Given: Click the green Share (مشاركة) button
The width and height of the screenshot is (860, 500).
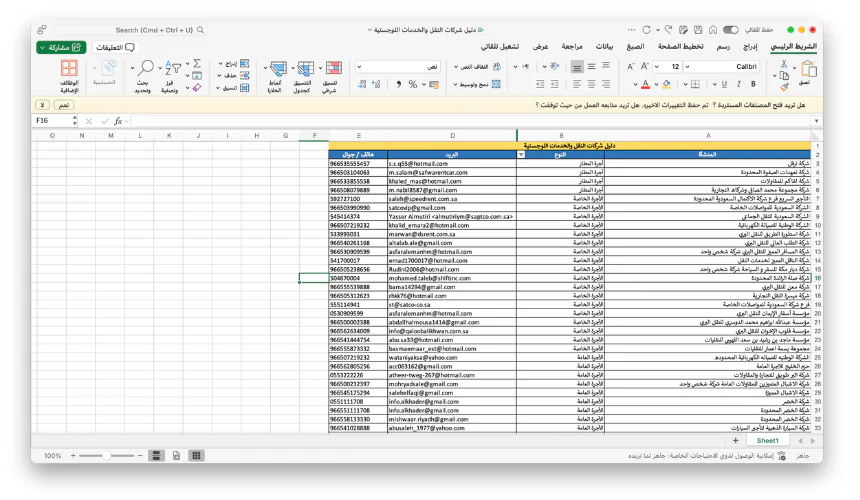Looking at the screenshot, I should 61,47.
